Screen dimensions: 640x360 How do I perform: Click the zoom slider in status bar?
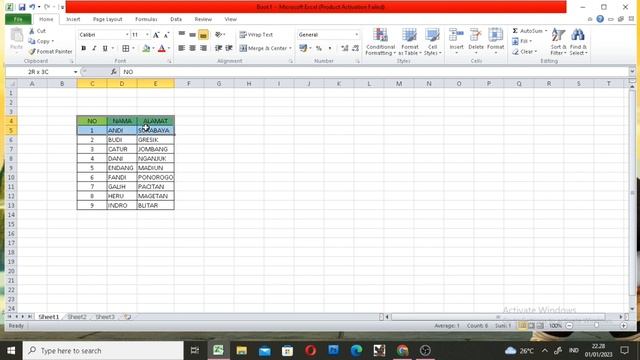pos(596,326)
